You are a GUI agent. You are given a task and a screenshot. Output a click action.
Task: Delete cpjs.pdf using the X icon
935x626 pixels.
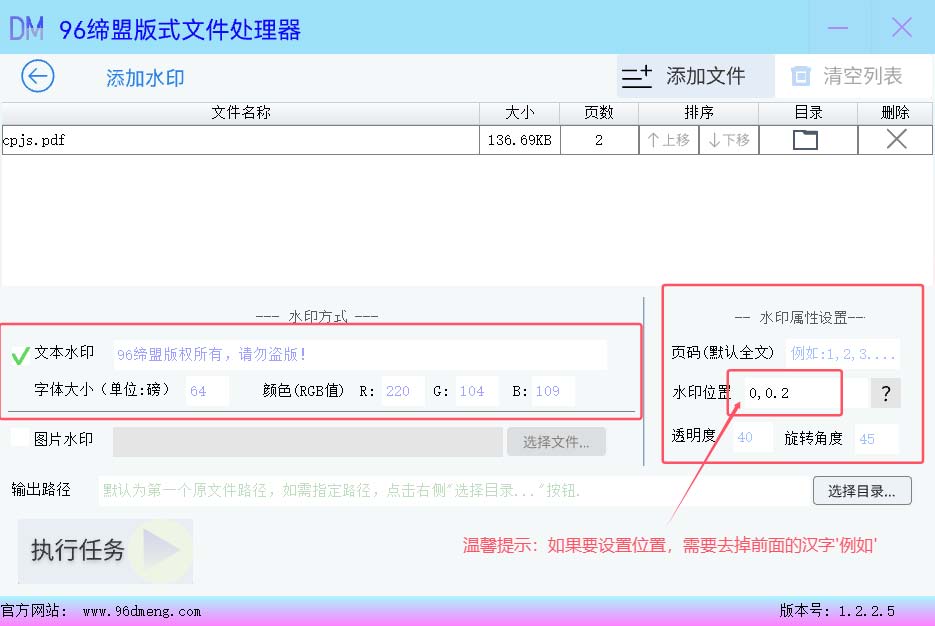(896, 140)
